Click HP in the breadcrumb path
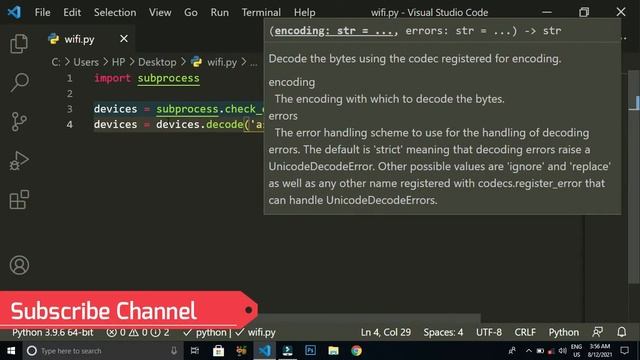The image size is (640, 360). point(118,62)
